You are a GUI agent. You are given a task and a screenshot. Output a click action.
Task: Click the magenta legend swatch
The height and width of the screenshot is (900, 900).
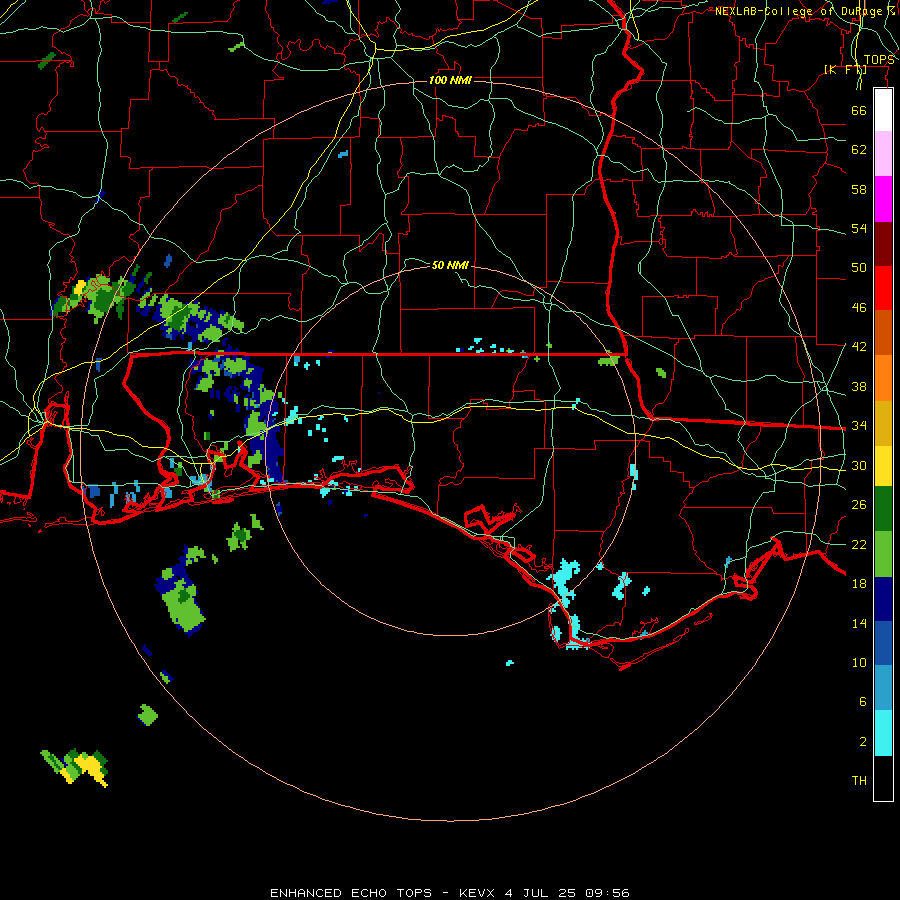point(883,199)
